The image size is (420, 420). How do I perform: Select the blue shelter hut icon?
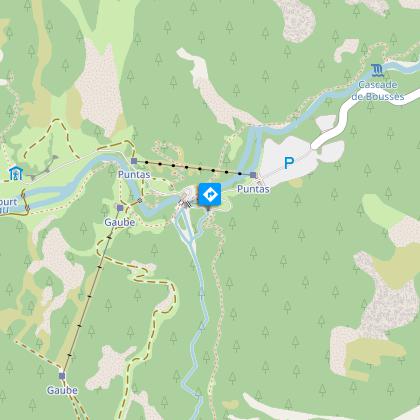click(x=16, y=173)
